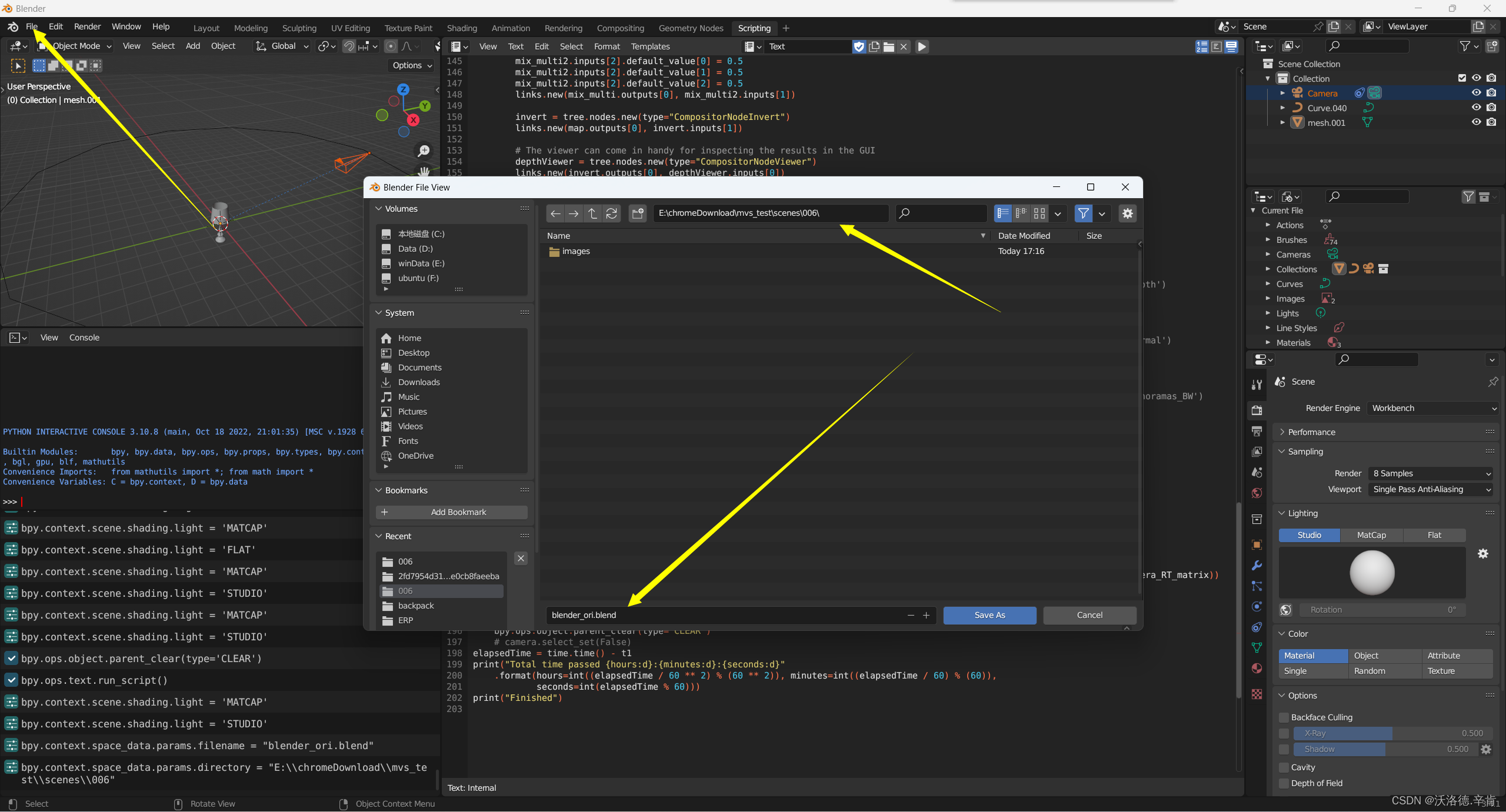Enable Backface Culling checkbox
The width and height of the screenshot is (1506, 812).
1283,716
